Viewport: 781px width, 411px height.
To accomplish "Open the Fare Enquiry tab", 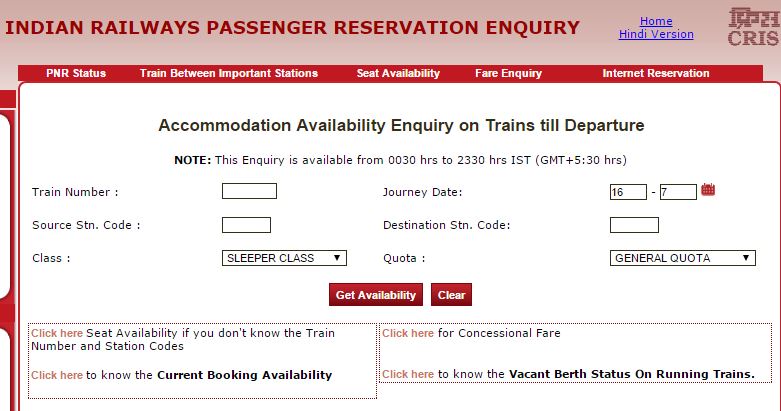I will point(507,73).
